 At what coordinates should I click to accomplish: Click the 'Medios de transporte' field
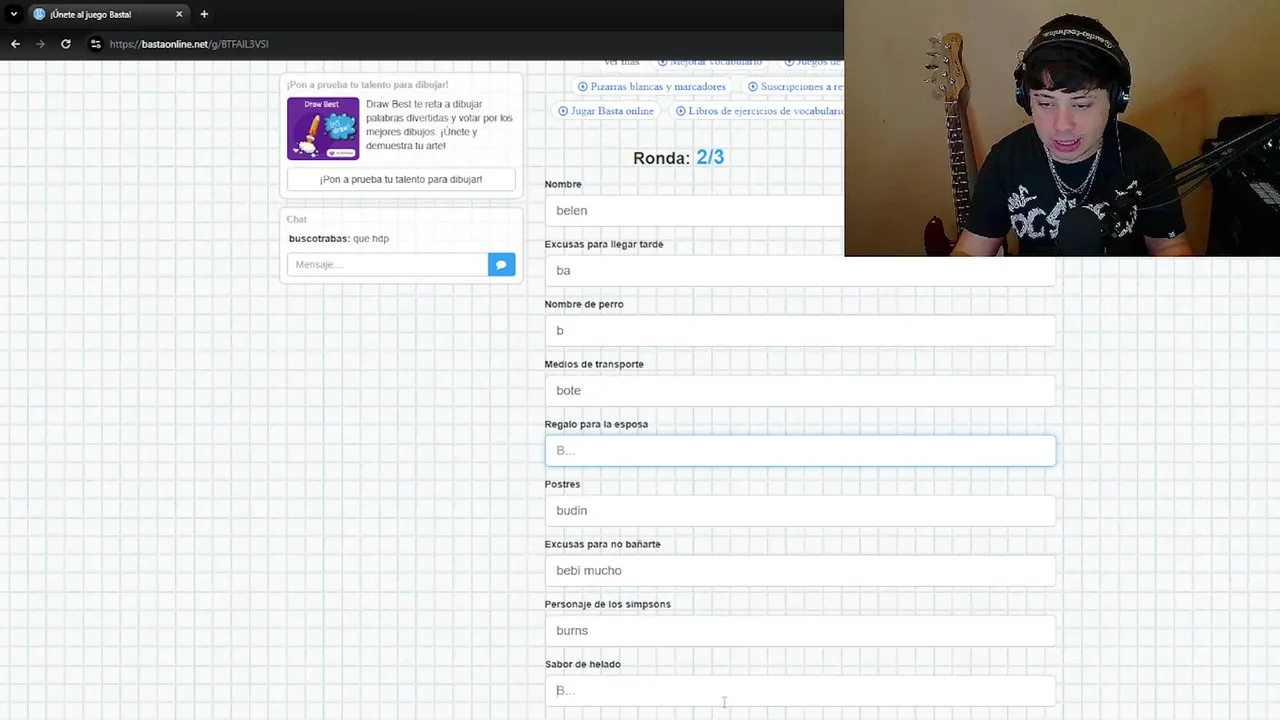(x=800, y=390)
